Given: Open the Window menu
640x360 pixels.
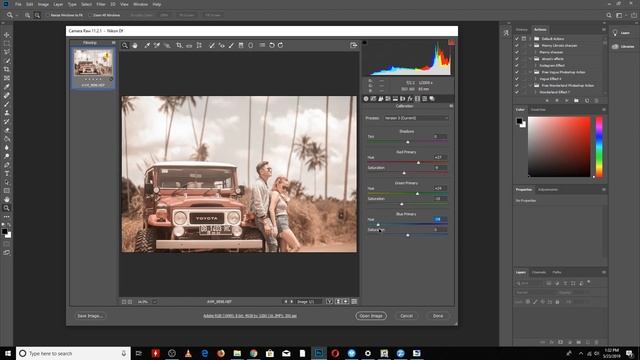Looking at the screenshot, I should [140, 4].
